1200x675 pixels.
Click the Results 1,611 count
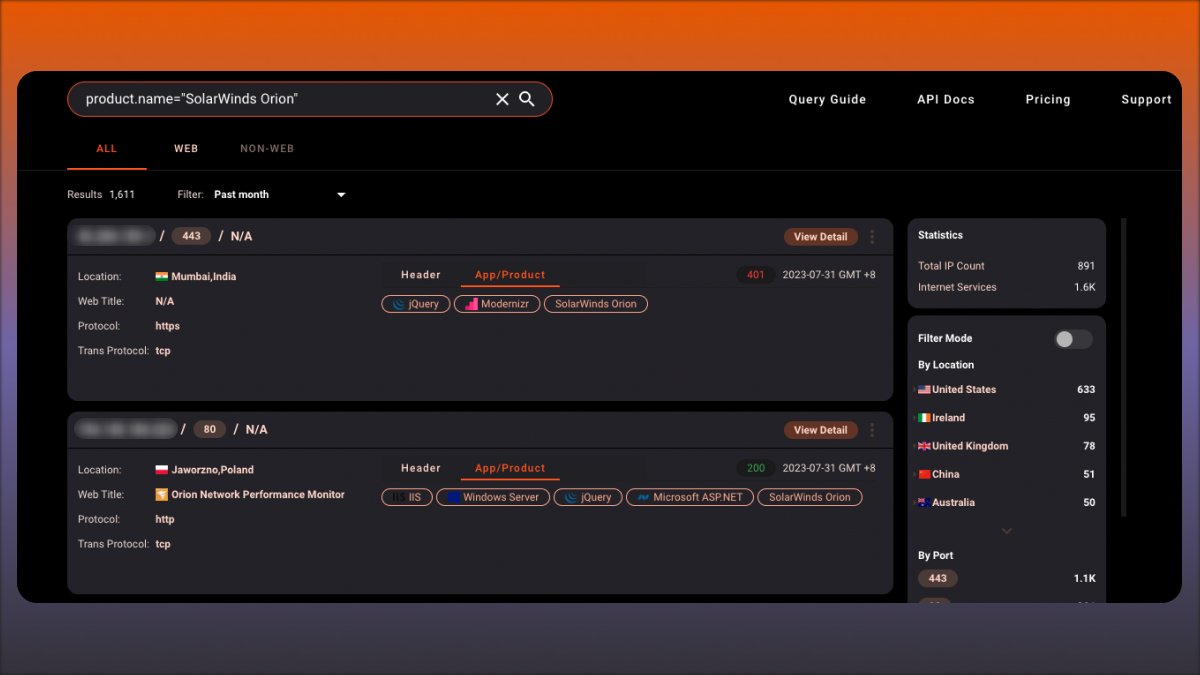pos(101,195)
